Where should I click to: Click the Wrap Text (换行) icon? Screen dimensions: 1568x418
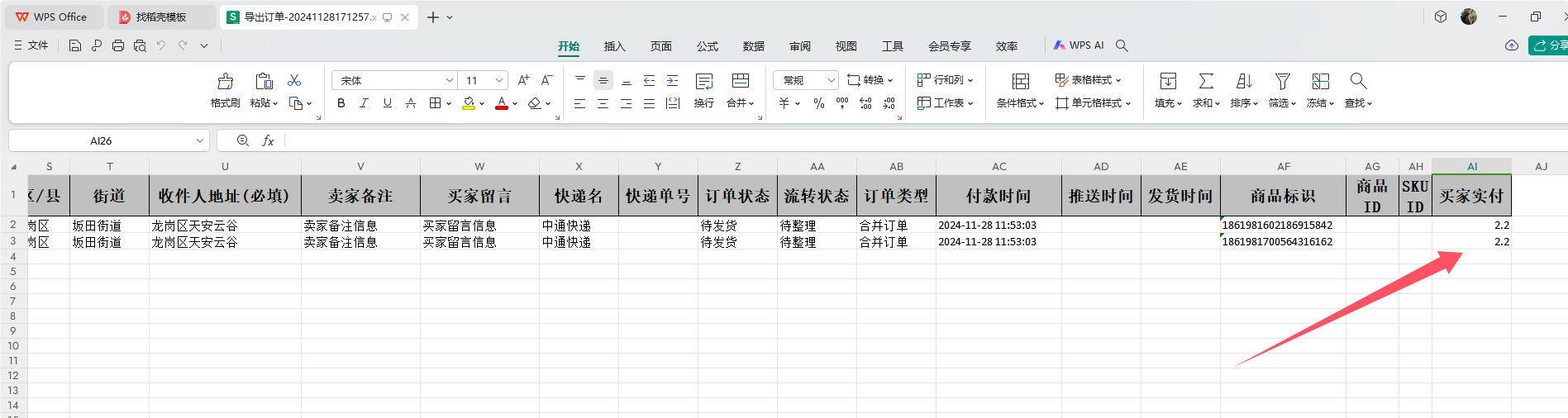pyautogui.click(x=704, y=81)
